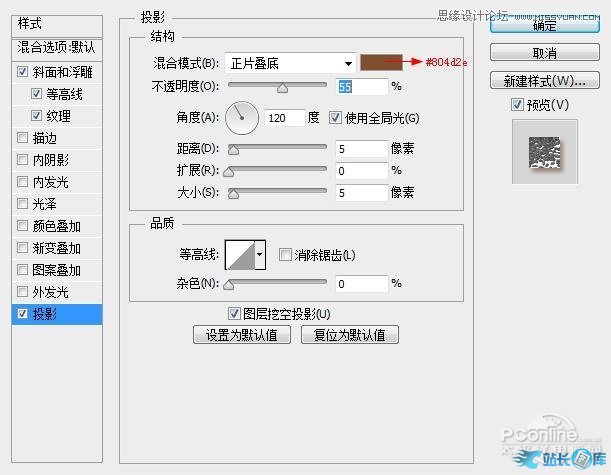Click the 不透明度 opacity input field
The height and width of the screenshot is (475, 611).
362,87
